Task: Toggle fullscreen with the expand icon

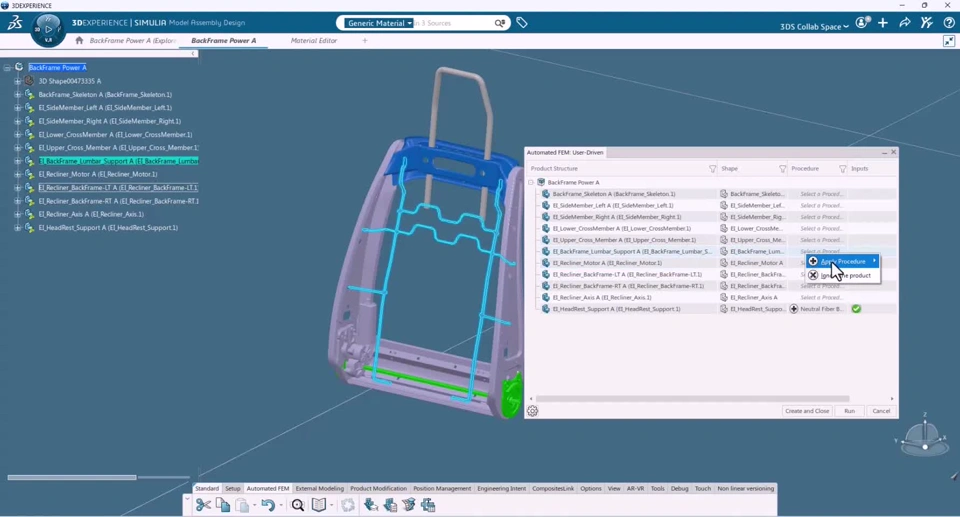Action: pyautogui.click(x=949, y=41)
